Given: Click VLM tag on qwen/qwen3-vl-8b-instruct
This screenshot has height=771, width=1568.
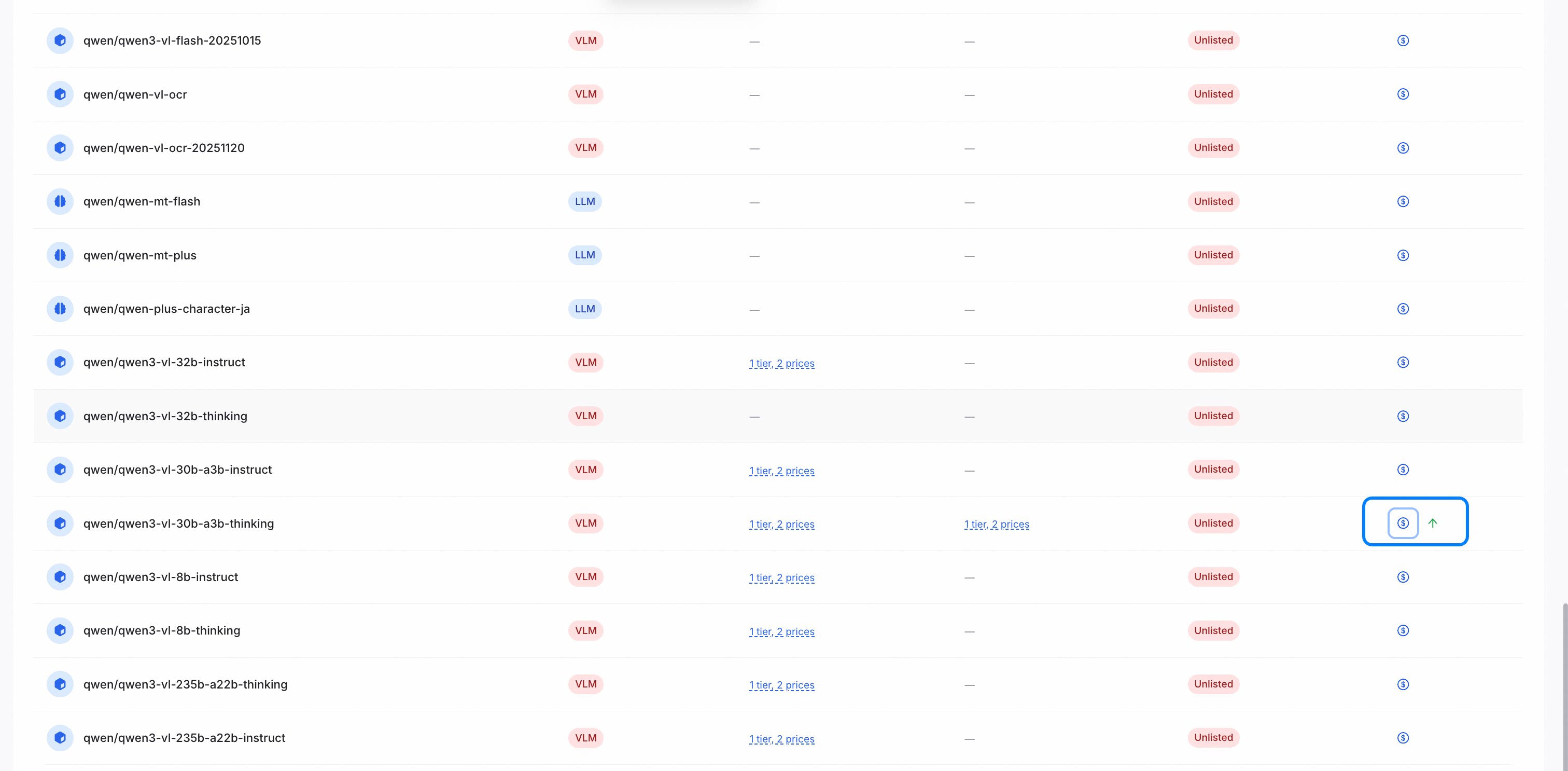Looking at the screenshot, I should (x=585, y=577).
